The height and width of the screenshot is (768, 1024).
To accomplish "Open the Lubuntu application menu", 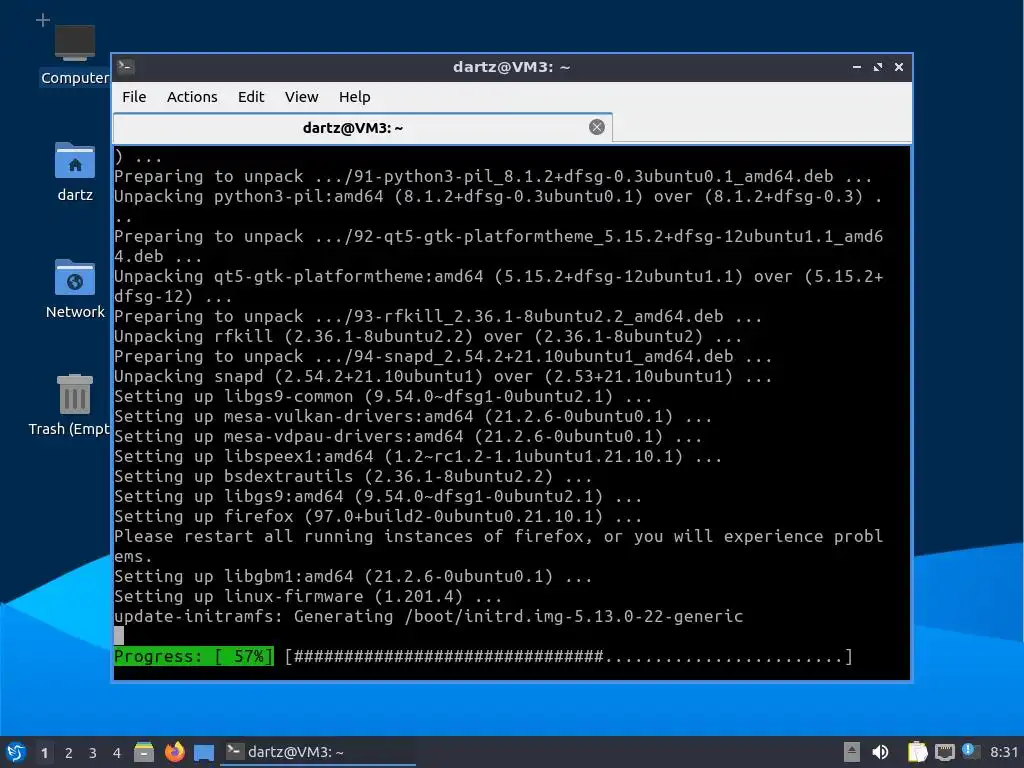I will click(x=16, y=752).
